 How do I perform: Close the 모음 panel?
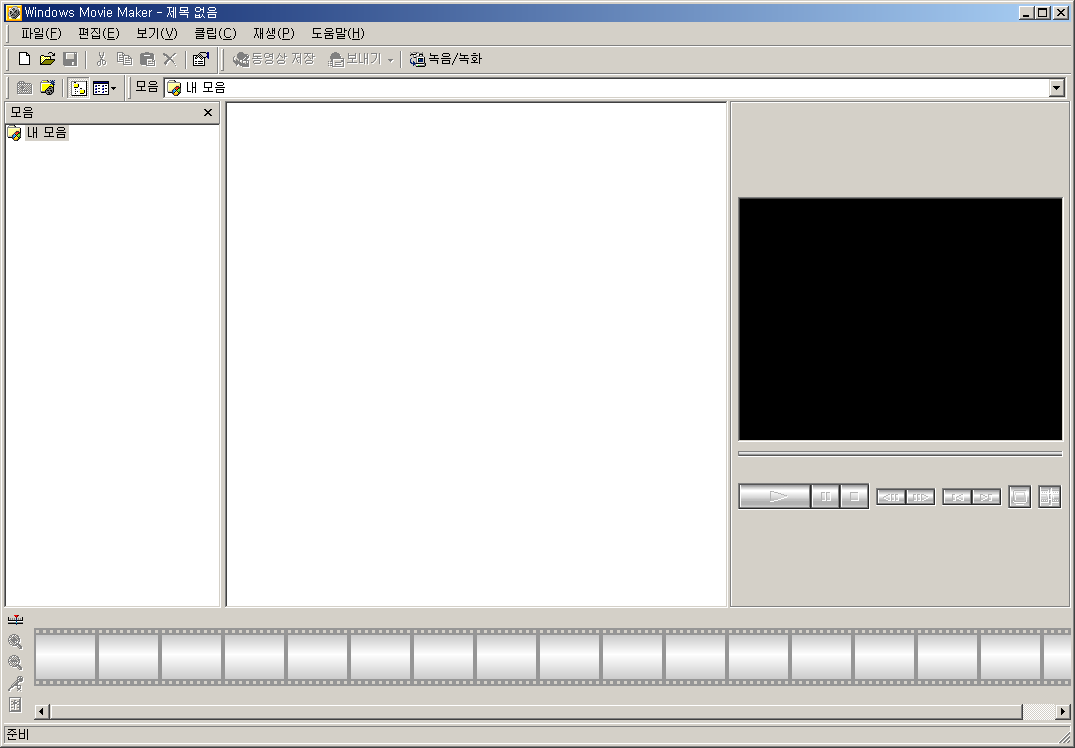tap(208, 112)
